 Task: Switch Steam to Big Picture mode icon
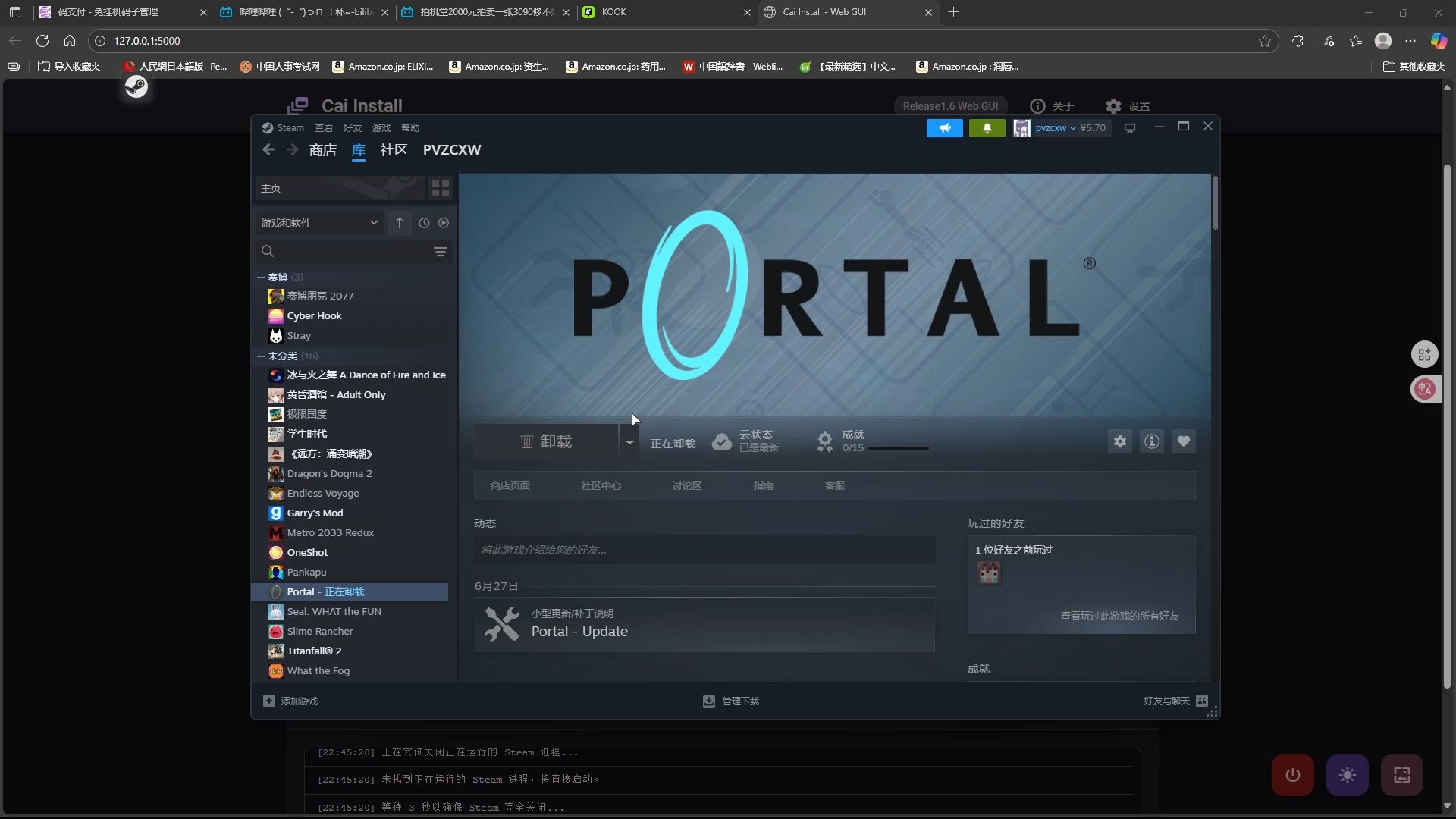point(1130,128)
